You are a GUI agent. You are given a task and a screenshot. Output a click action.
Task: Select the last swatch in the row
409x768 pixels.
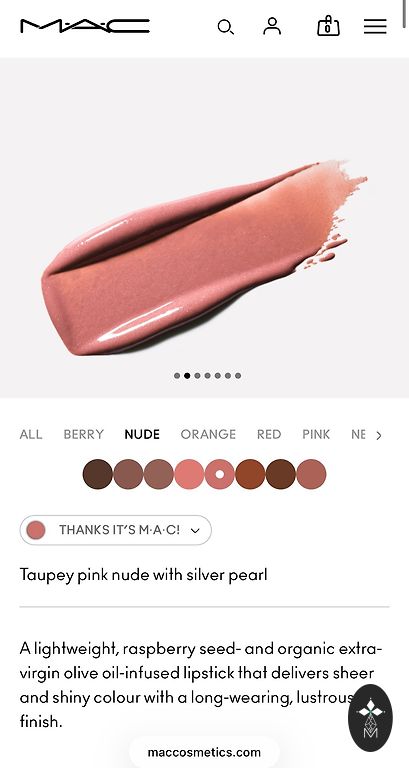coord(311,474)
